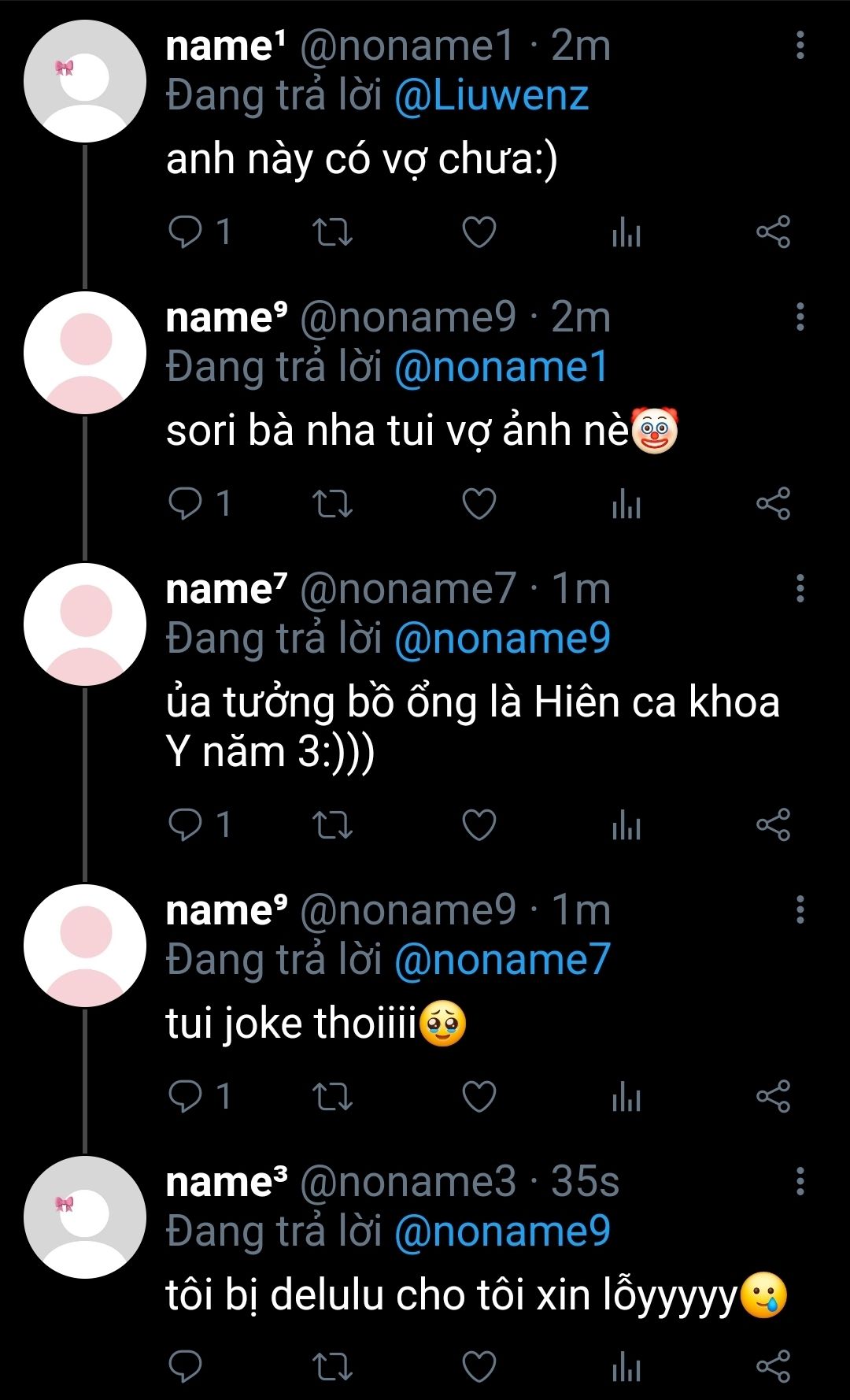Open name¹'s profile avatar with pink bow
This screenshot has width=850, height=1400.
[85, 81]
